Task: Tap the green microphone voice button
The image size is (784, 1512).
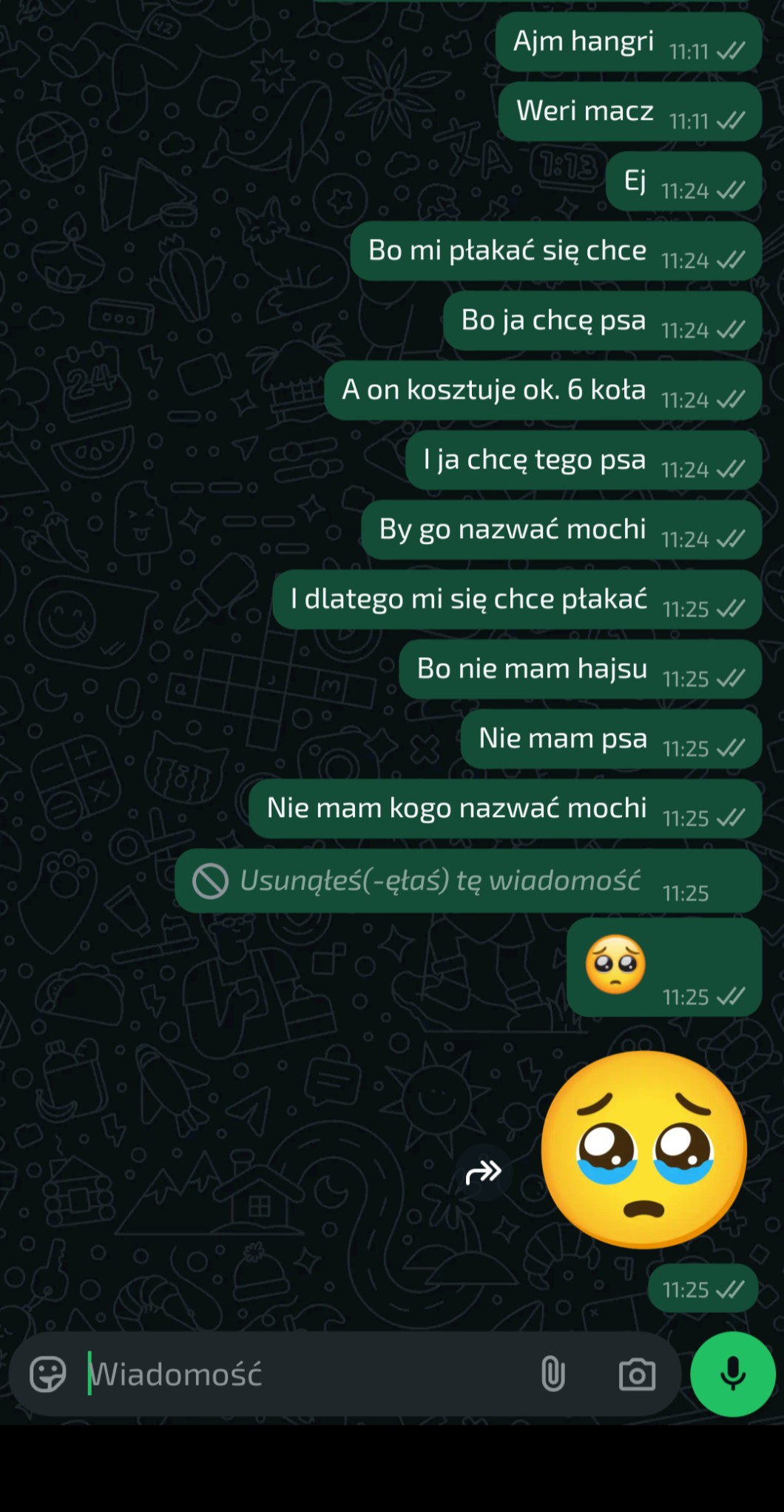Action: [733, 1374]
